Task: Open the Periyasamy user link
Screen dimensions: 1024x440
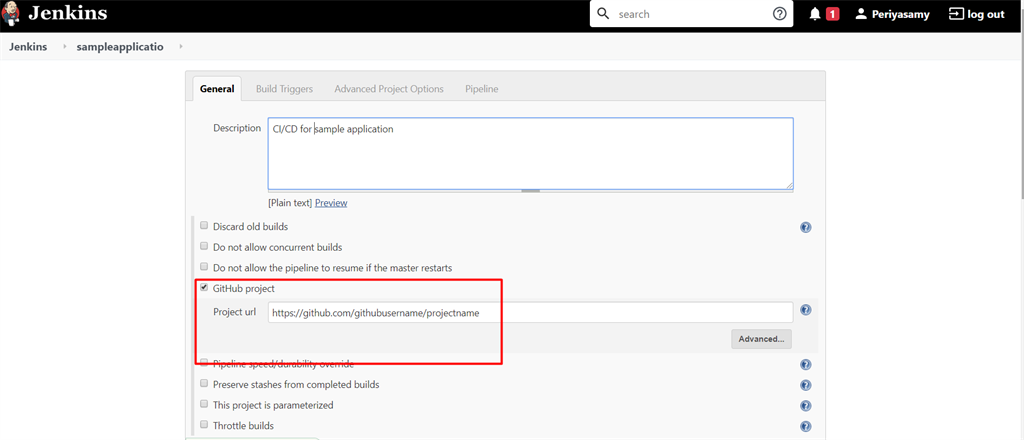Action: pyautogui.click(x=901, y=14)
